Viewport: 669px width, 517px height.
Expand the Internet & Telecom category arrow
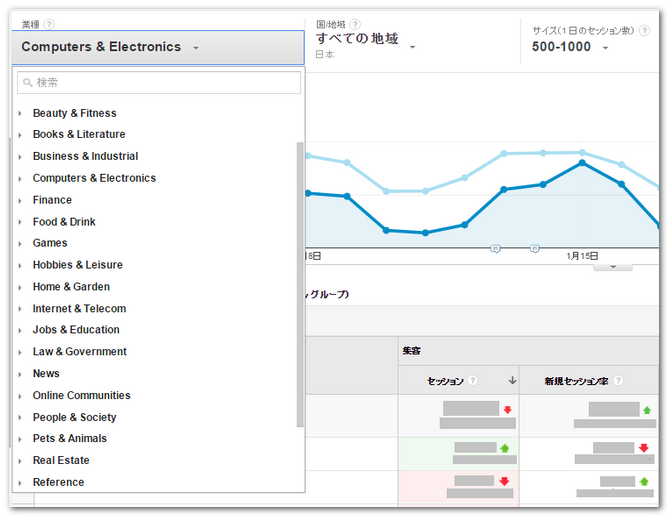[x=20, y=310]
